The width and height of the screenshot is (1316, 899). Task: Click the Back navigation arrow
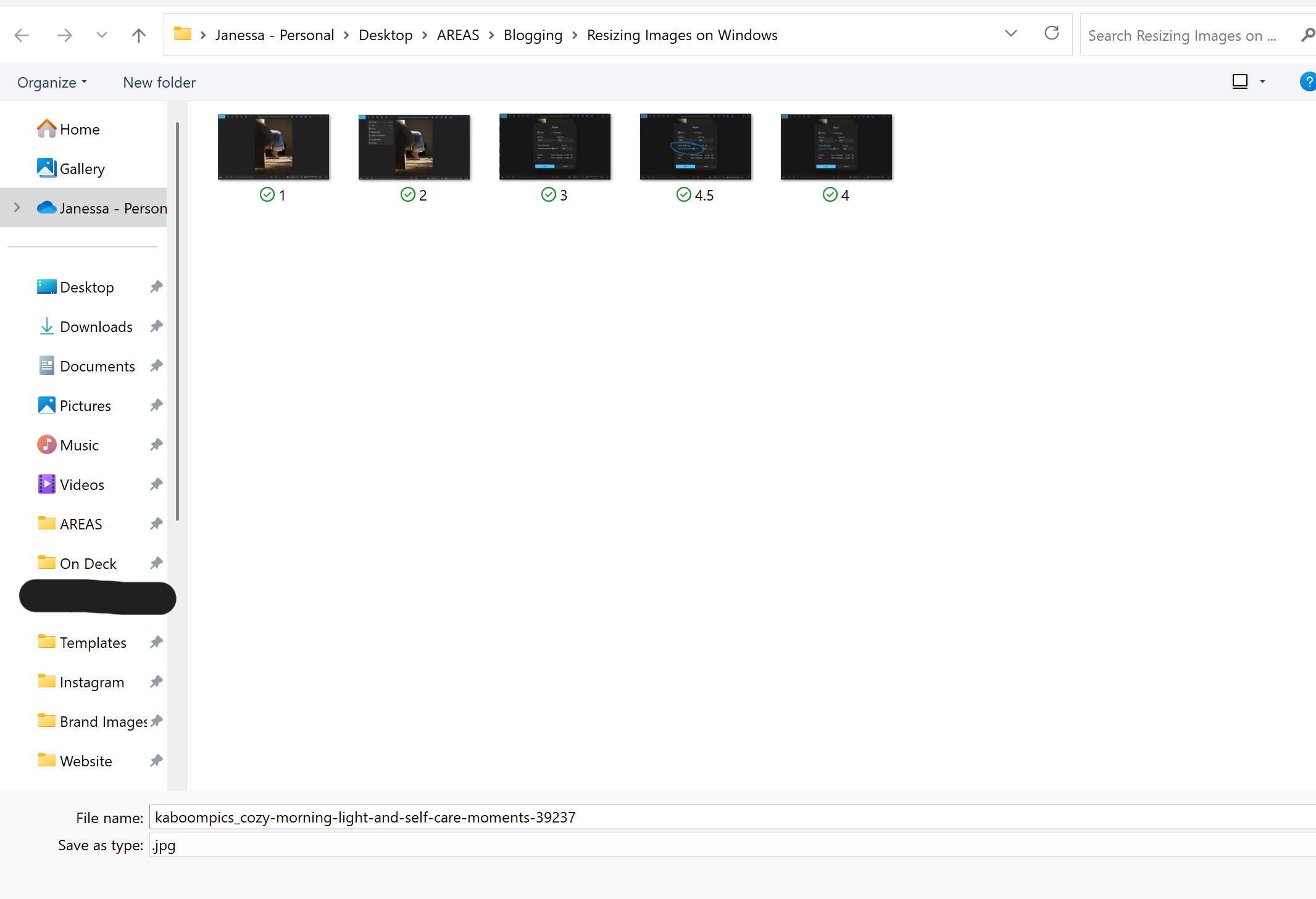tap(22, 35)
